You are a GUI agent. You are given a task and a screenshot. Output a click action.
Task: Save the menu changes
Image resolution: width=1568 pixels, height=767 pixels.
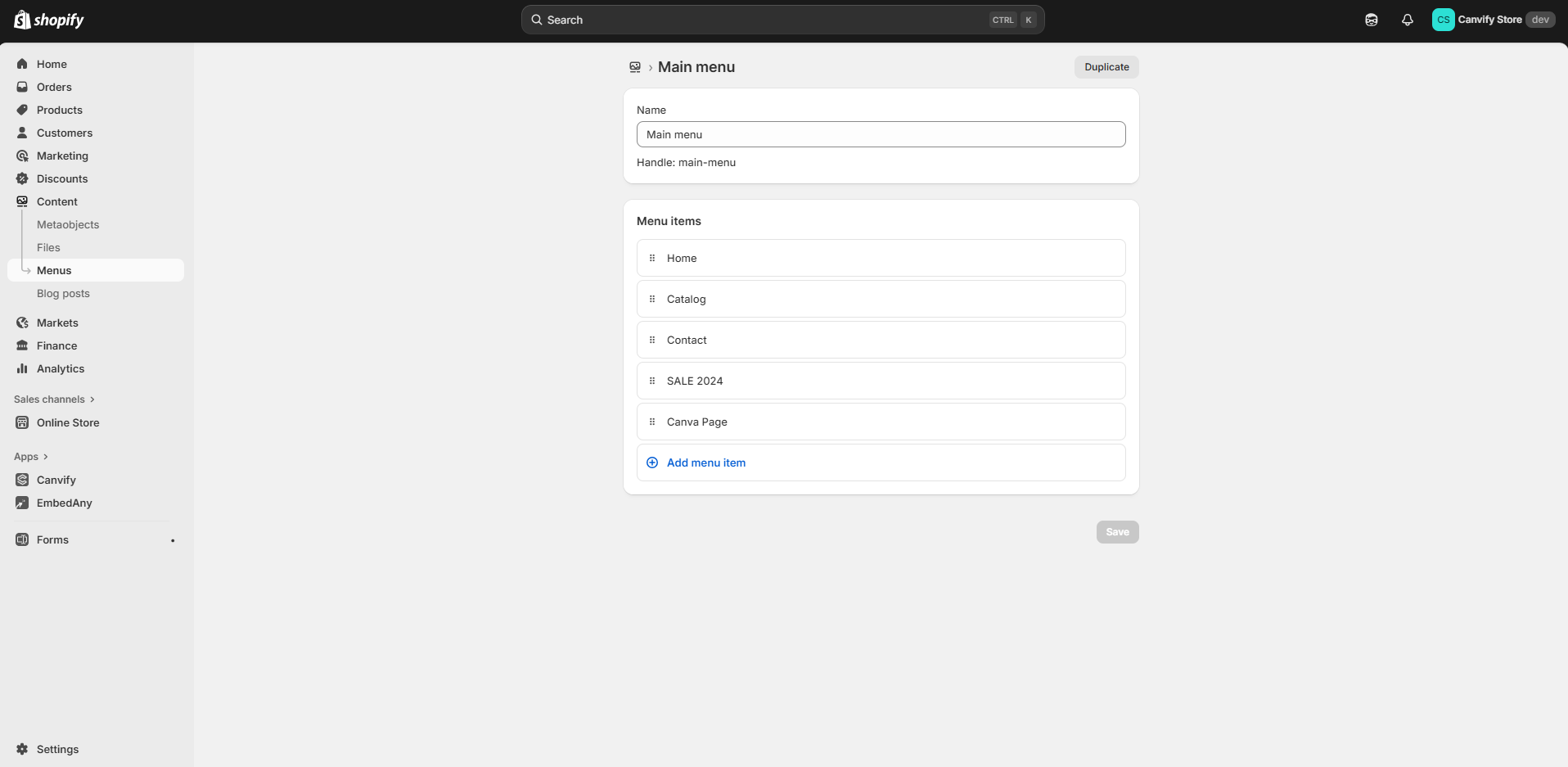[x=1117, y=531]
